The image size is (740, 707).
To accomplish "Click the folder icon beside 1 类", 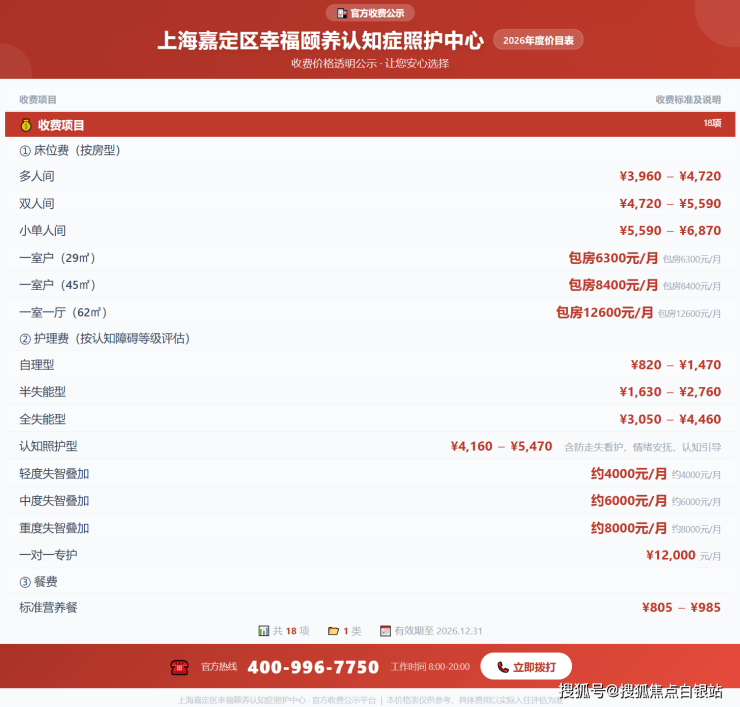I will point(333,631).
